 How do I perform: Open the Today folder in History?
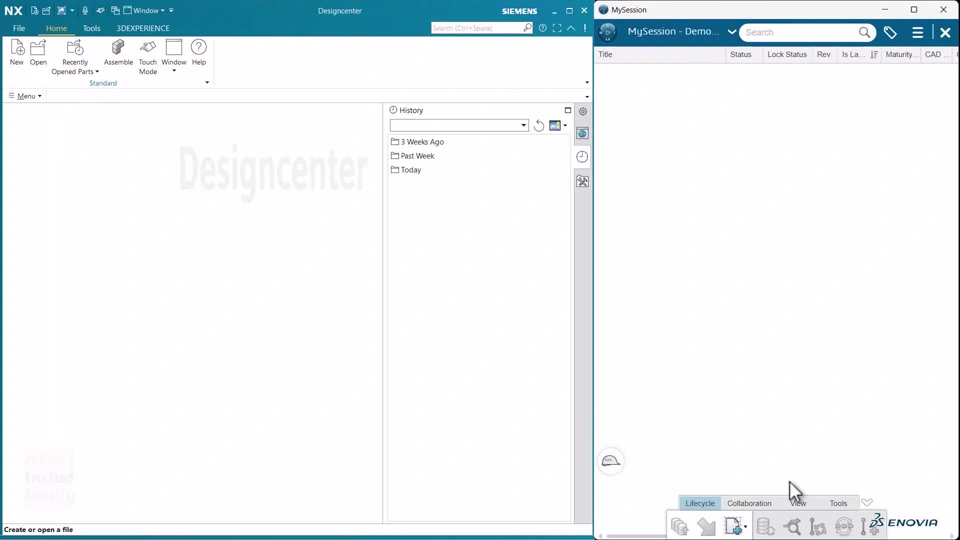[406, 170]
